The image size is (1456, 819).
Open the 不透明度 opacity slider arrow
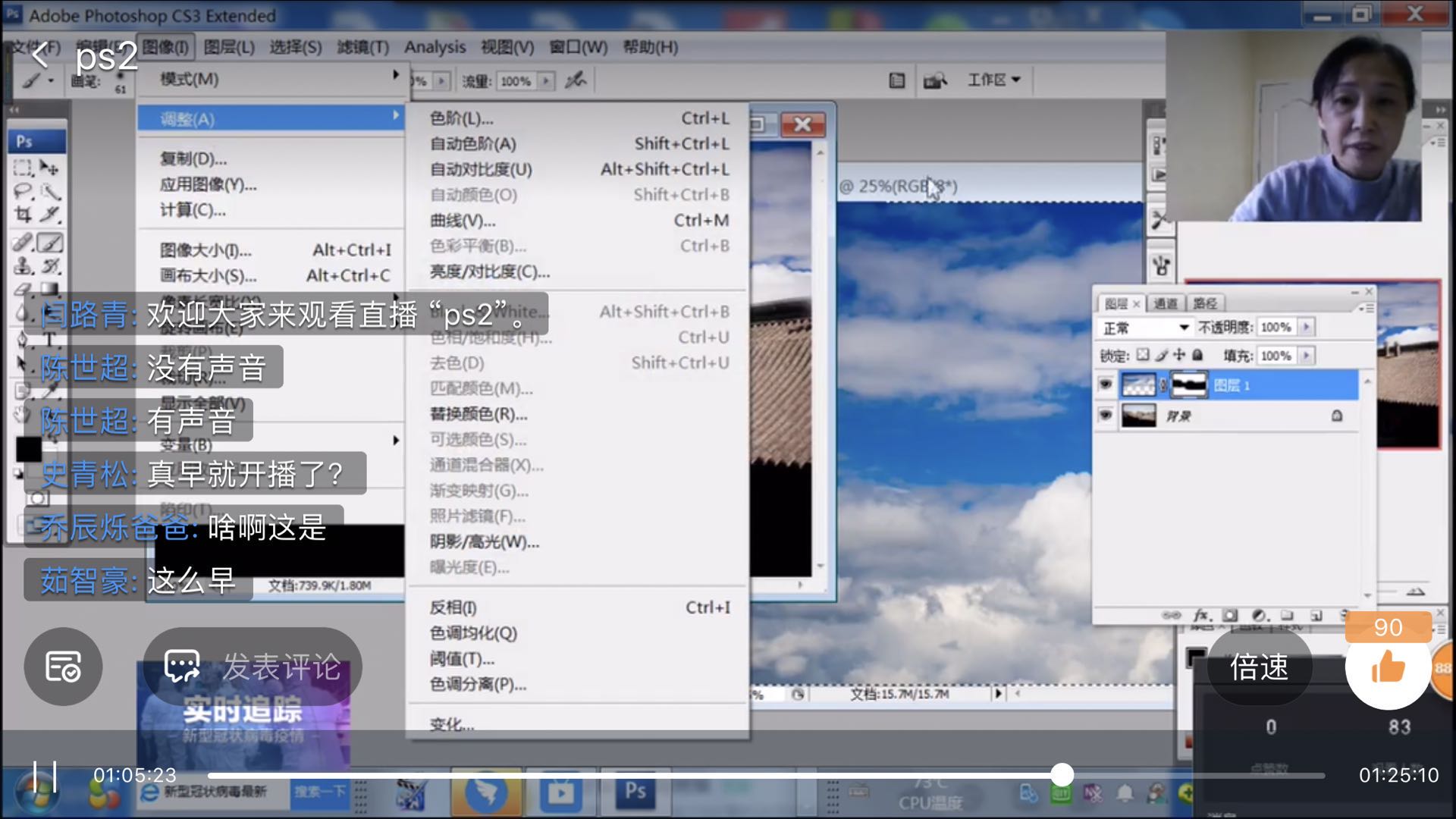(1306, 327)
